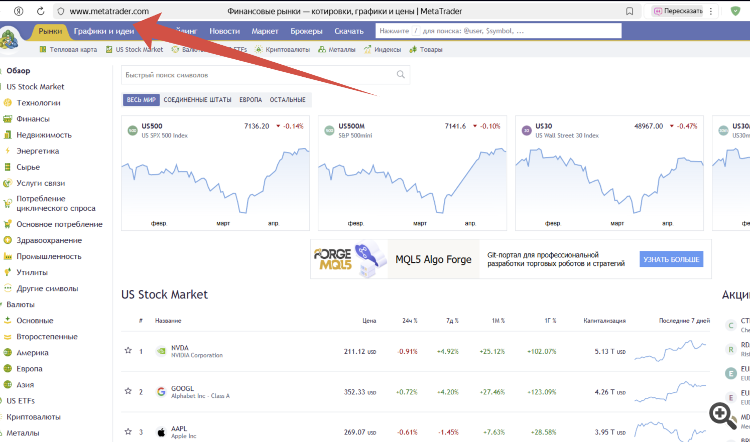Click the bookmark icon in address bar
The width and height of the screenshot is (750, 442).
(x=630, y=11)
